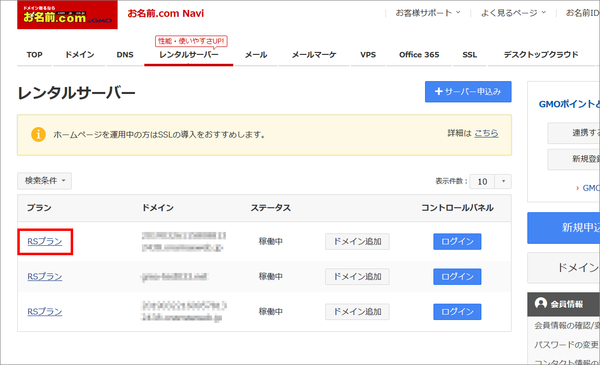Viewport: 600px width, 365px height.
Task: Click the 稼働中 status in first row
Action: 271,241
